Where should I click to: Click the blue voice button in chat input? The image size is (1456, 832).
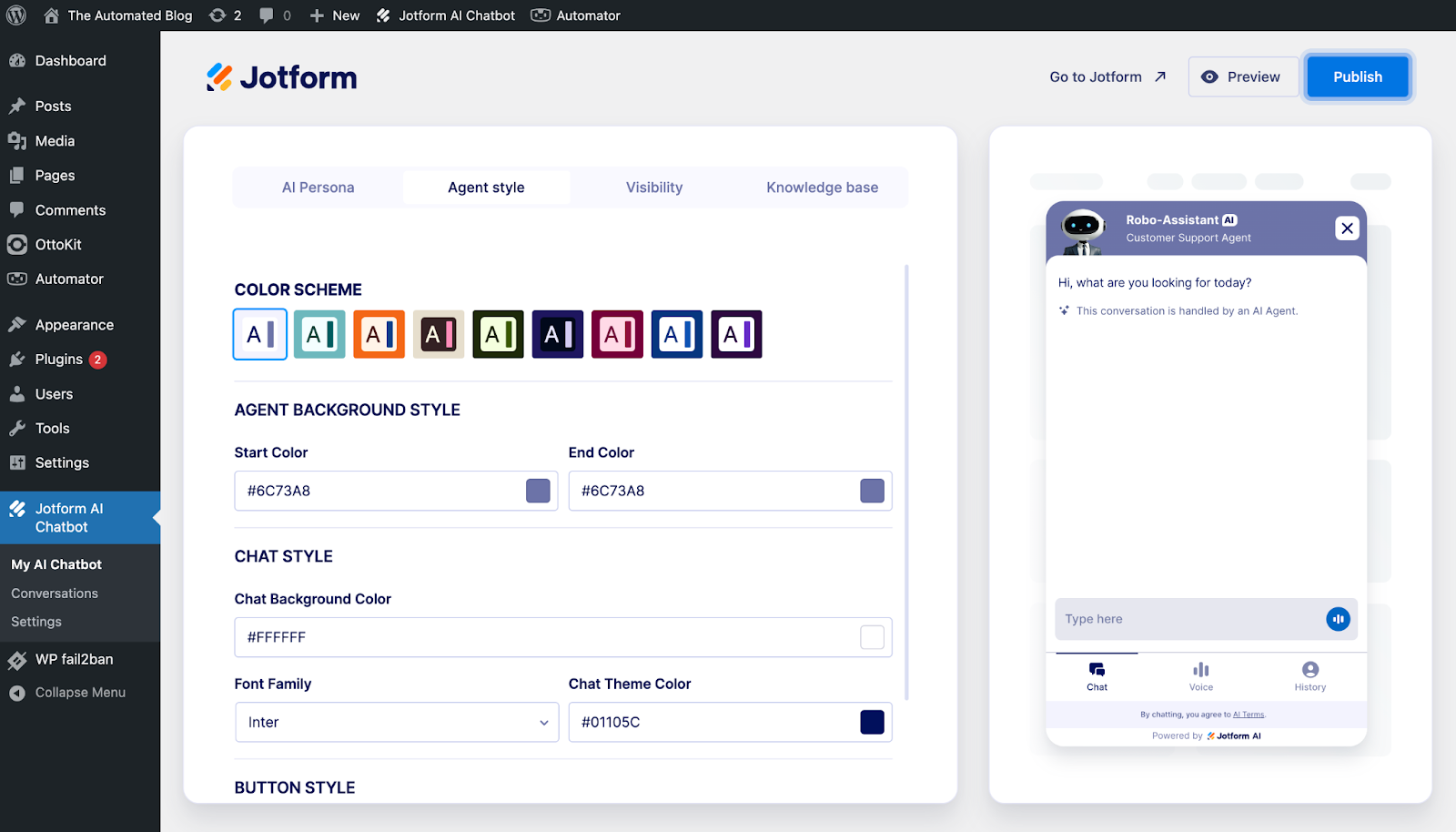click(x=1338, y=619)
